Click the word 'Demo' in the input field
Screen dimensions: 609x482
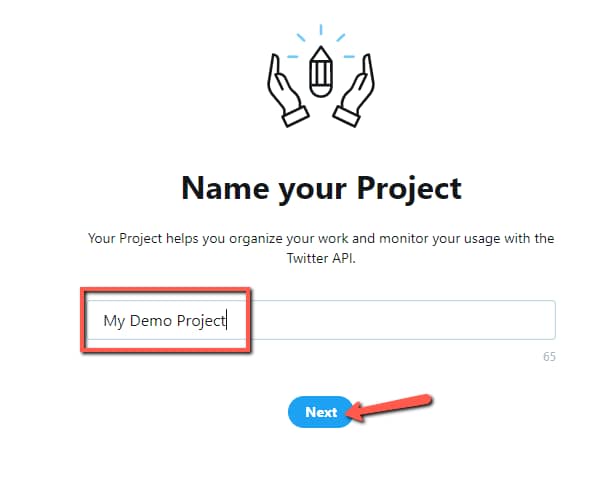pyautogui.click(x=151, y=320)
